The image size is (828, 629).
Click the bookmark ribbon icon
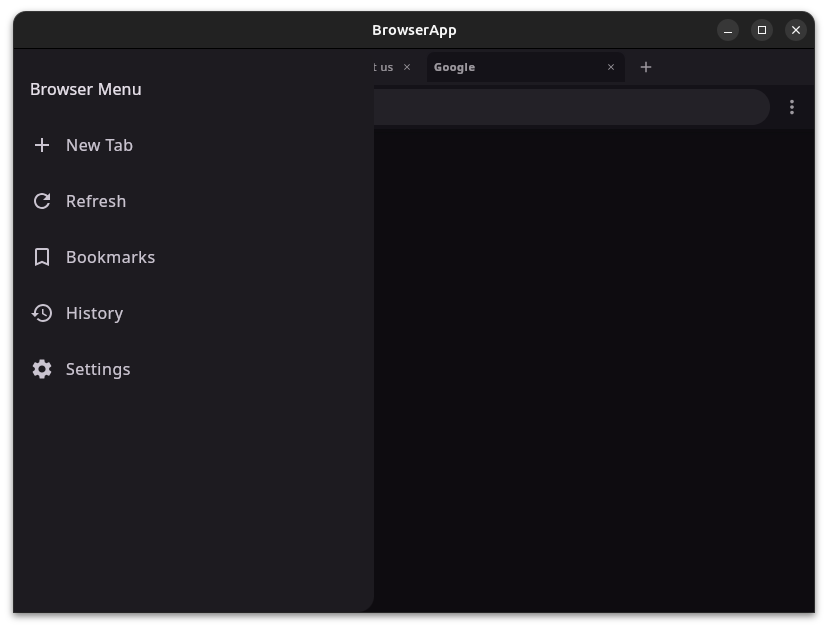pos(42,257)
